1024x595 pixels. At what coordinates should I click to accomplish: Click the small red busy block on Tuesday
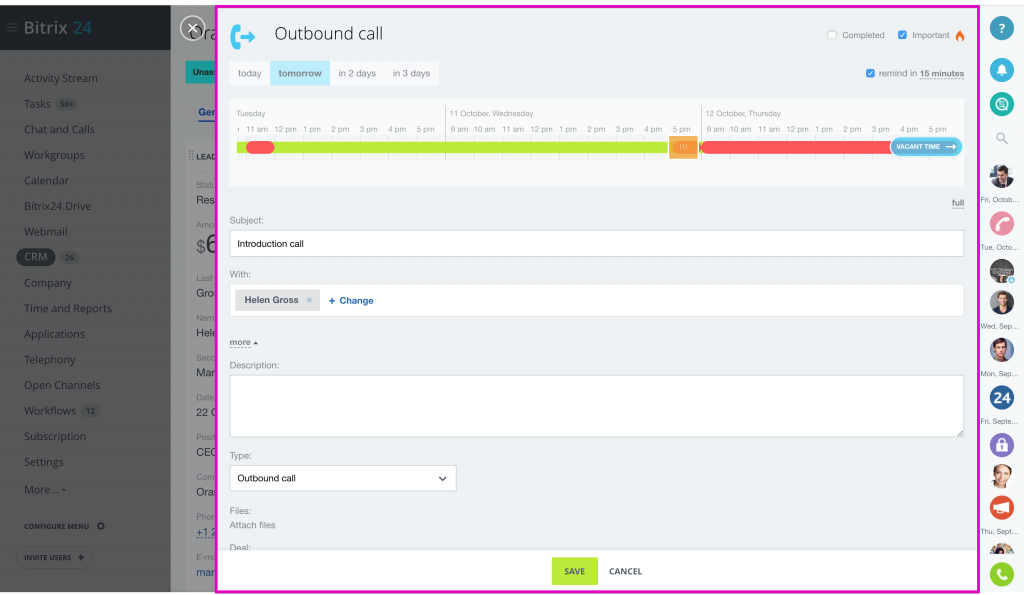point(260,148)
